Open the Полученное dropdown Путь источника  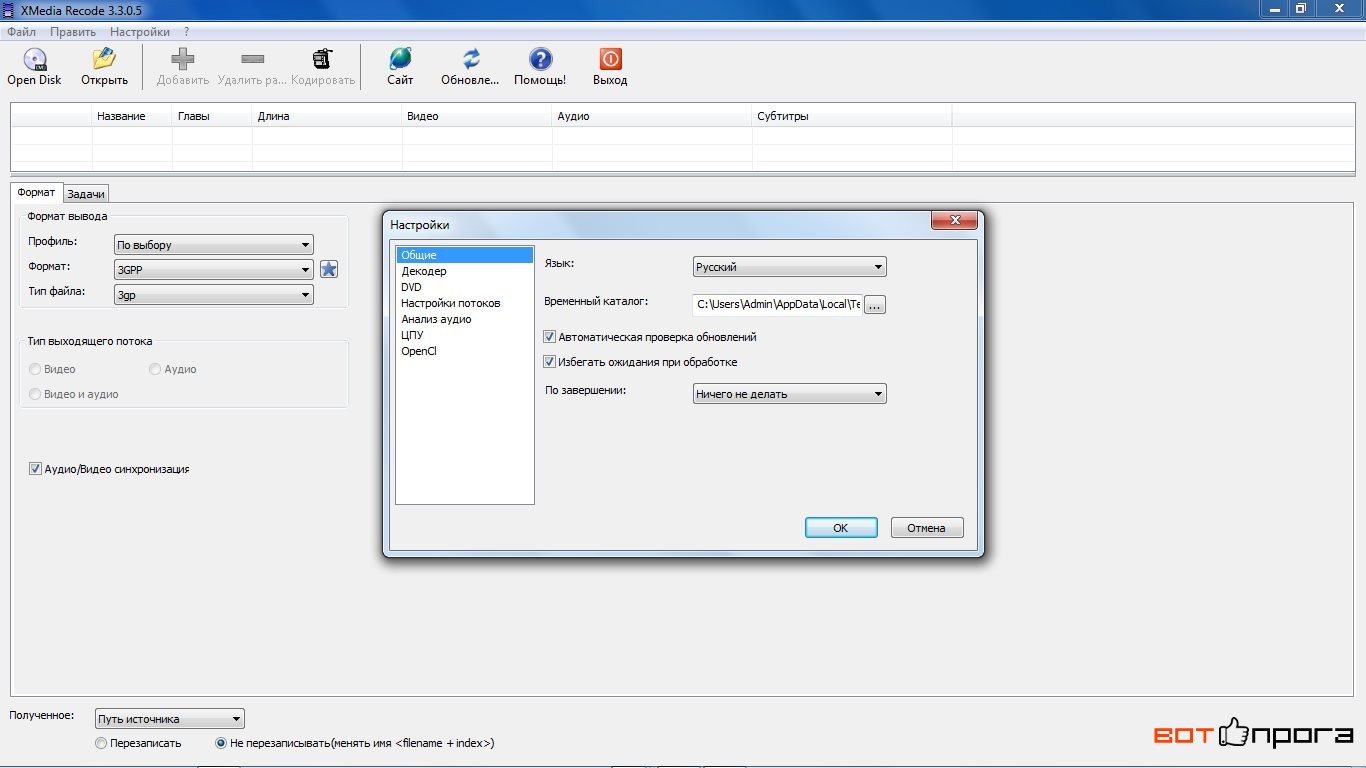170,719
